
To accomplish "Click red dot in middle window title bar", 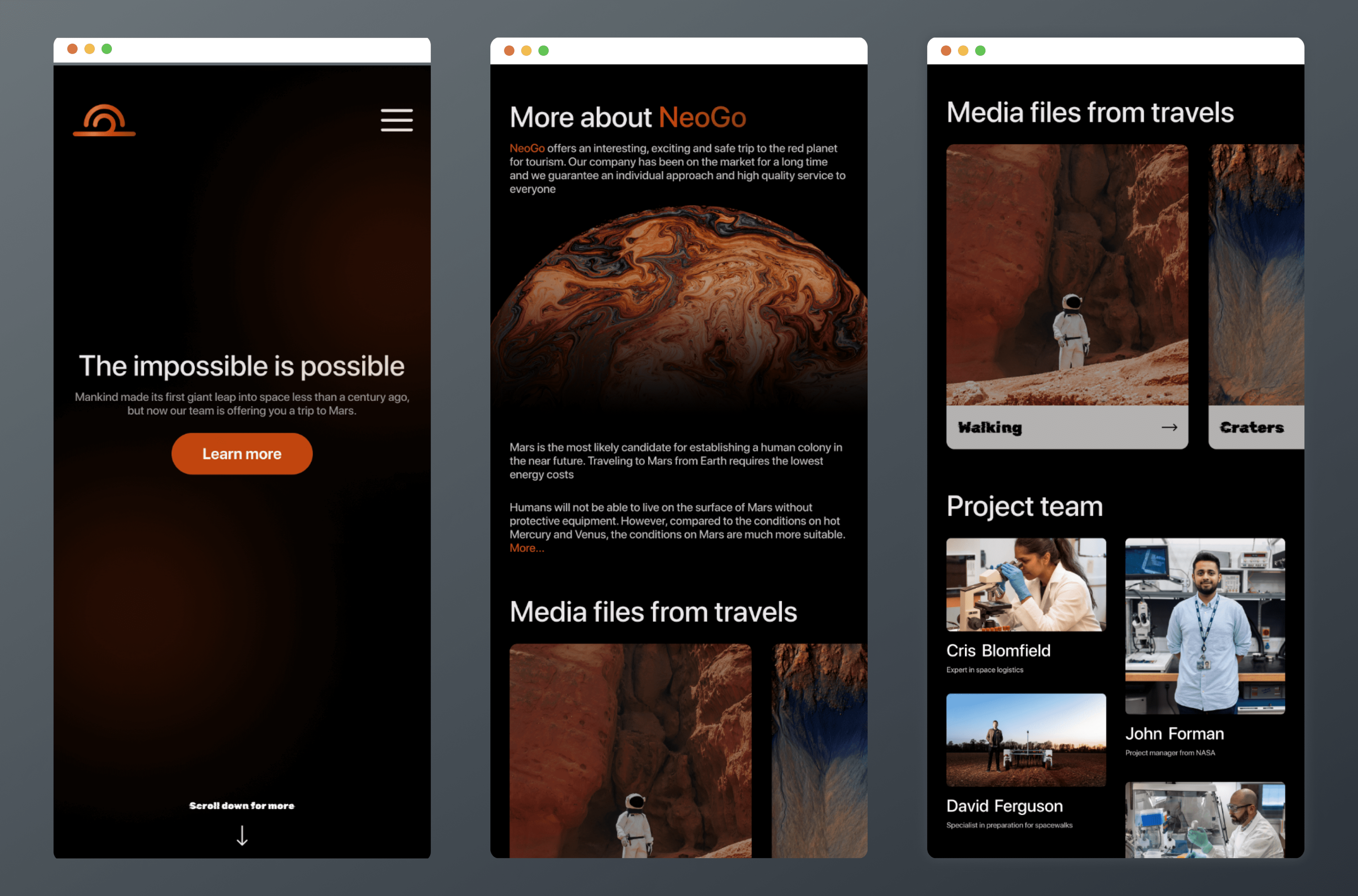I will [509, 51].
